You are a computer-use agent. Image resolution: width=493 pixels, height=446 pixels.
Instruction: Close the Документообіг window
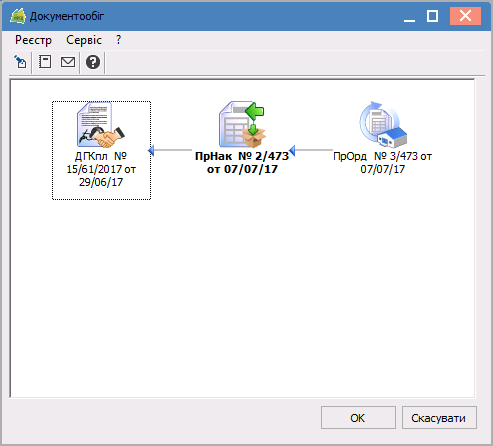click(465, 16)
